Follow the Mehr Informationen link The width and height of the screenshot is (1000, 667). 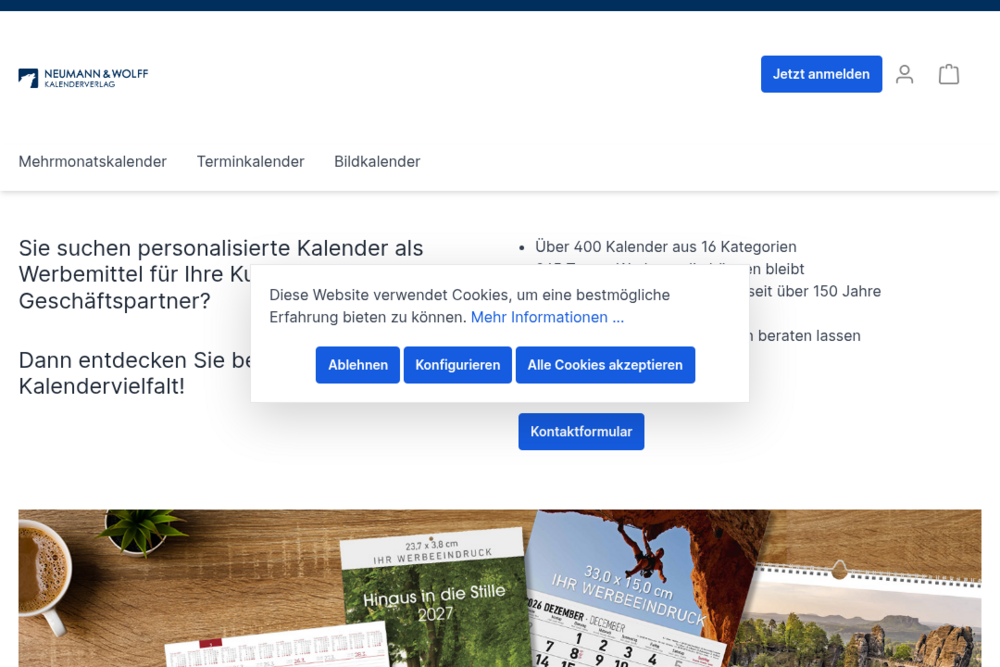point(547,317)
